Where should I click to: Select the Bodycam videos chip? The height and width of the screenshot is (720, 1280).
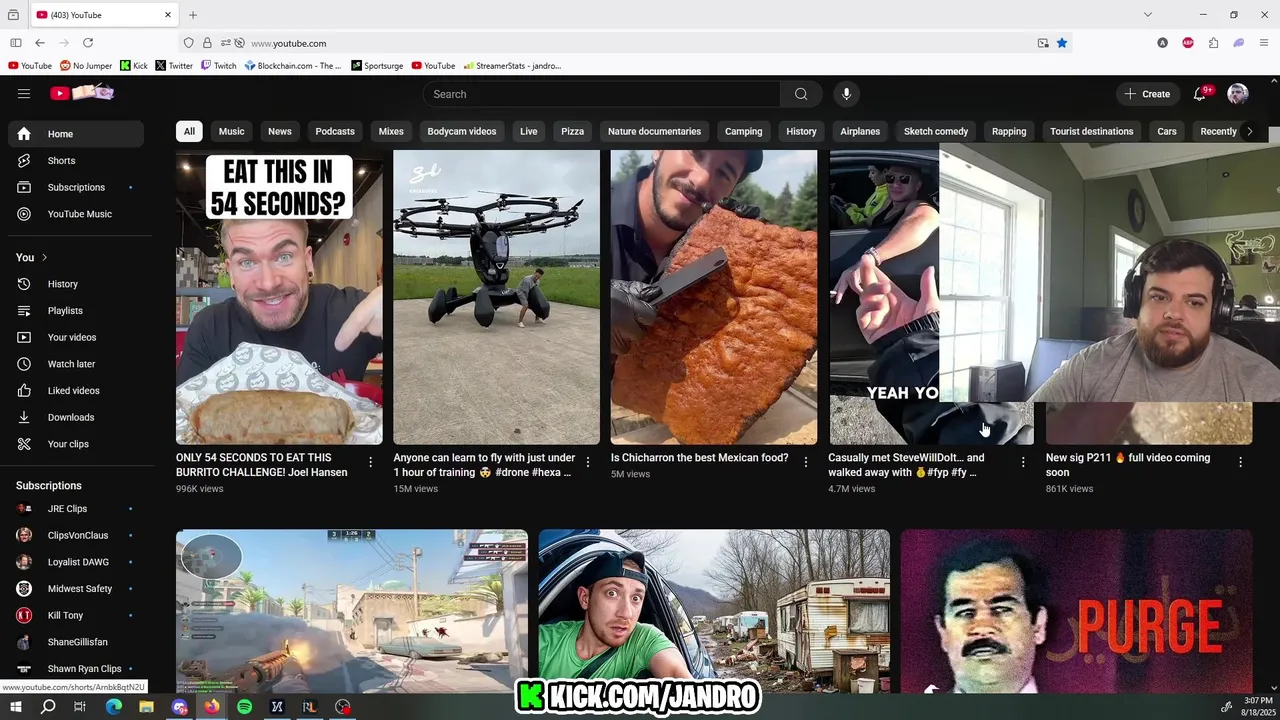click(461, 131)
